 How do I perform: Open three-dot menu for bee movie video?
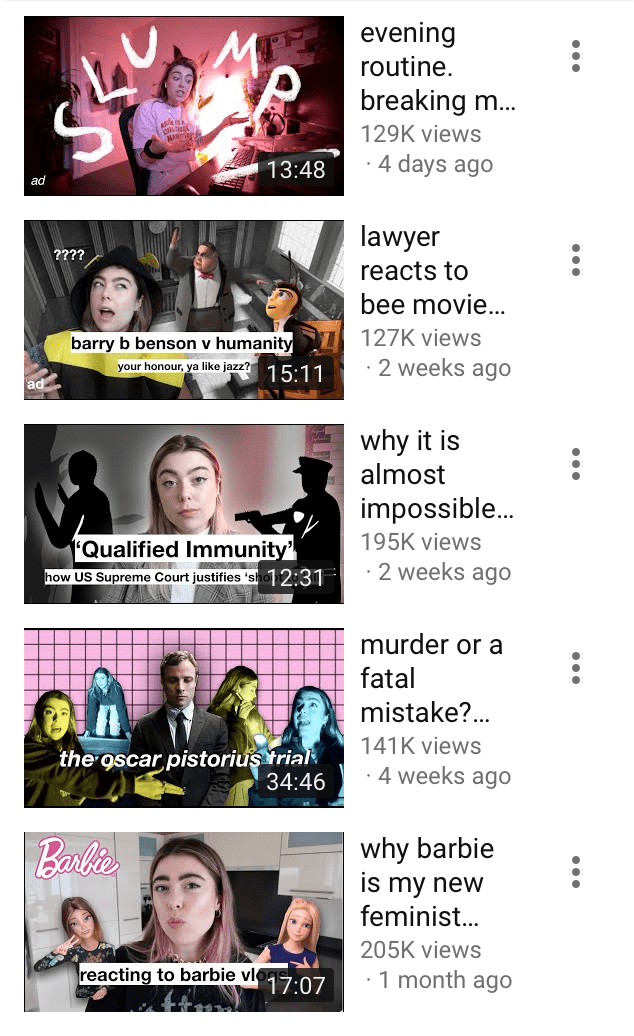coord(576,260)
